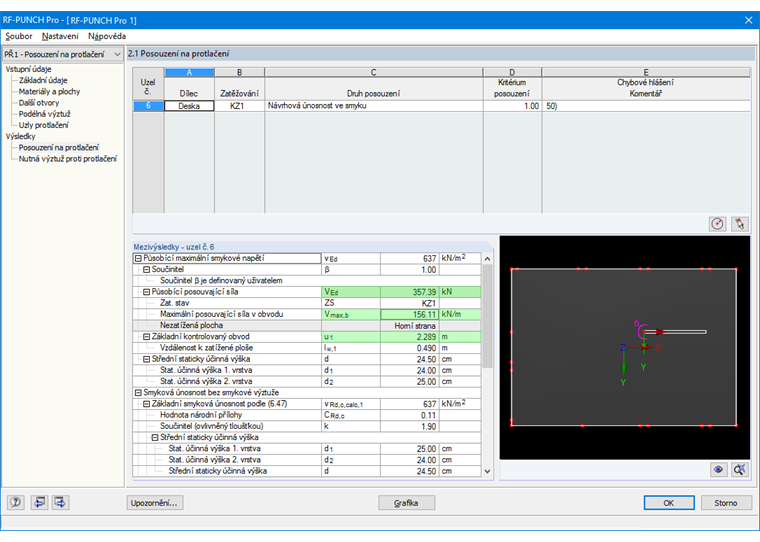This screenshot has width=760, height=542.
Task: Click the 357.39 kN value cell
Action: click(410, 292)
